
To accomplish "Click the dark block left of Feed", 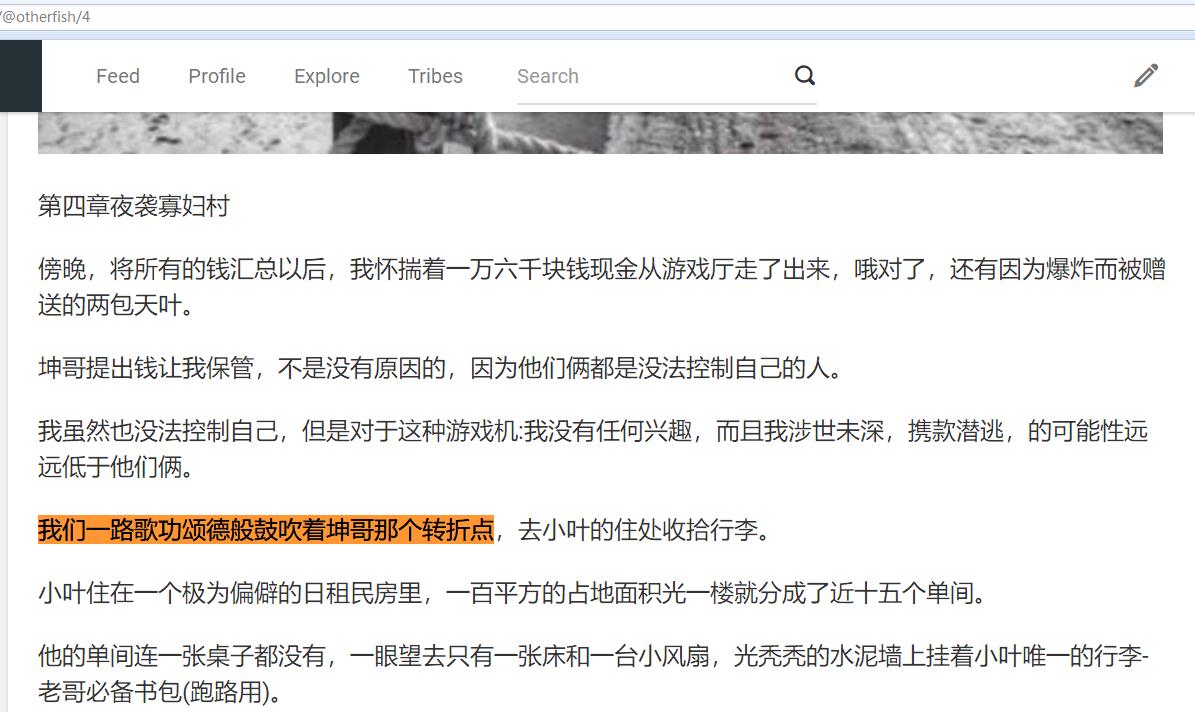I will coord(20,76).
